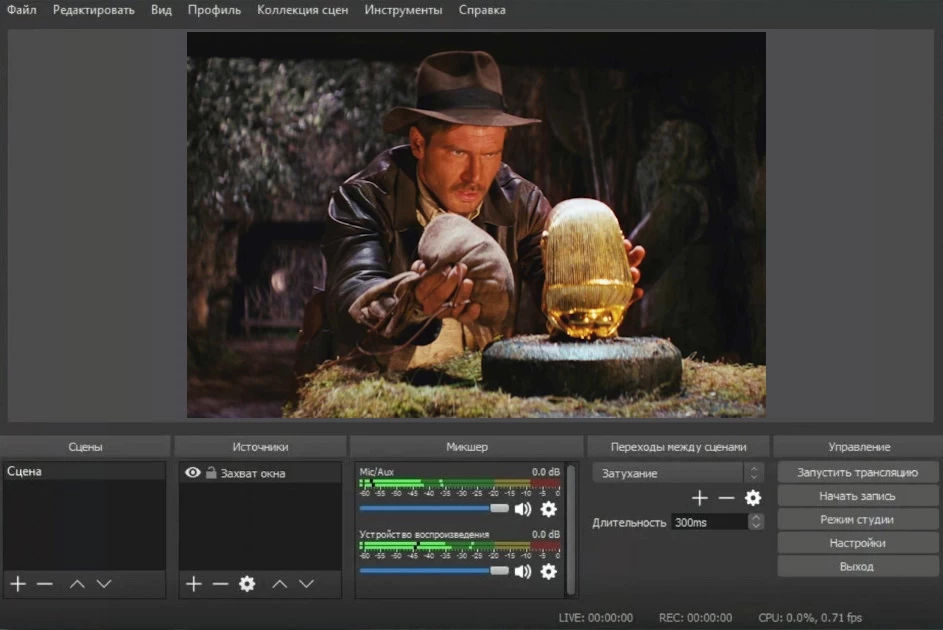Move scene up in Сцены panel
The image size is (943, 630).
[x=77, y=584]
